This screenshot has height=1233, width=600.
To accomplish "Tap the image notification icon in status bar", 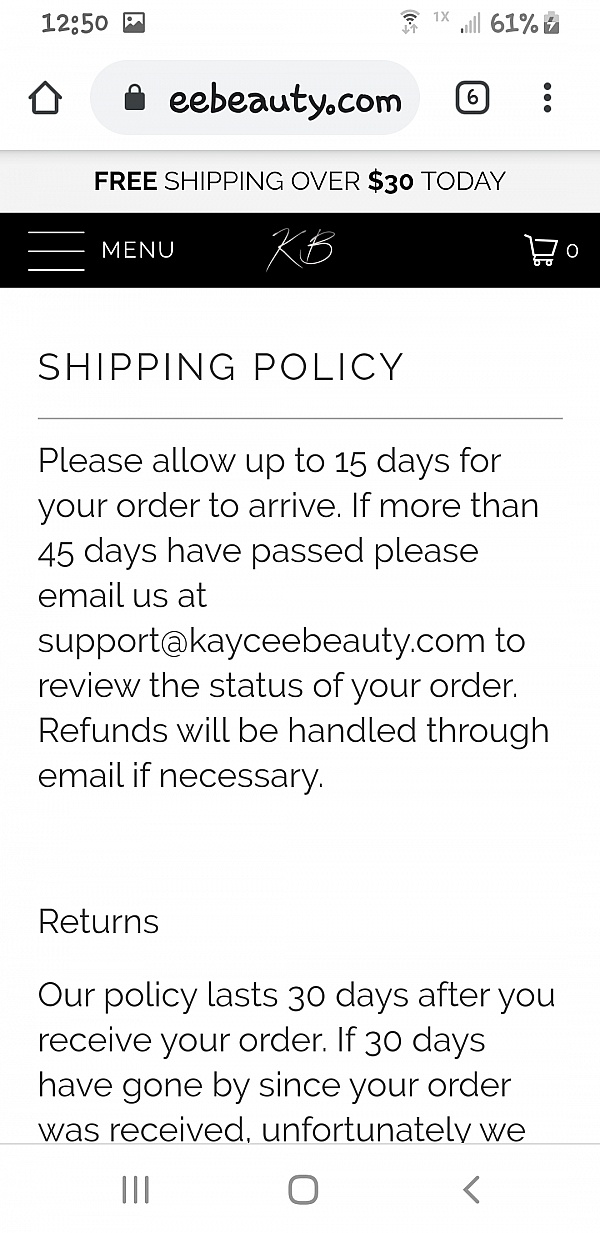I will pyautogui.click(x=134, y=23).
